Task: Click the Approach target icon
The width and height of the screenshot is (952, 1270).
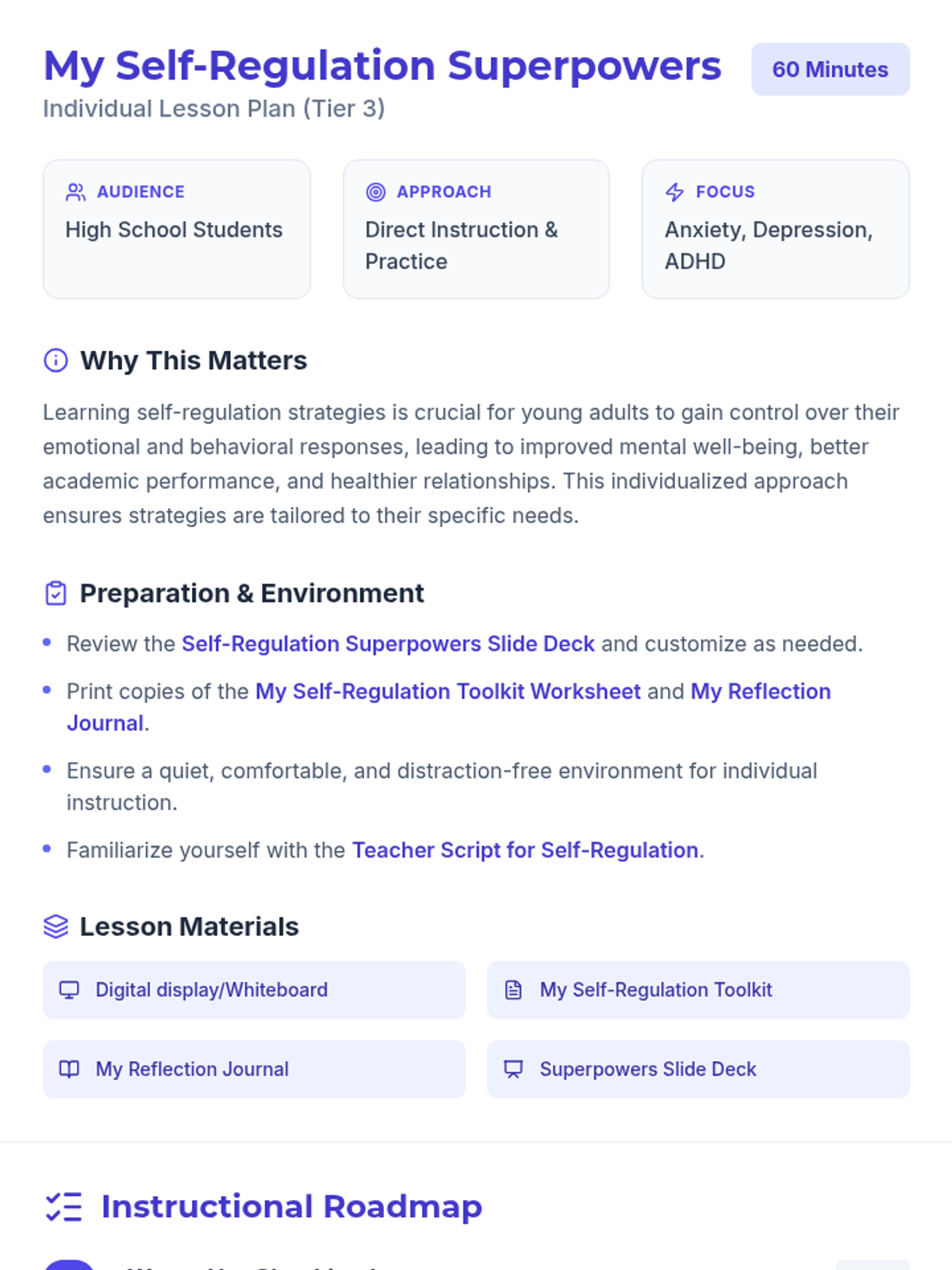Action: (376, 192)
